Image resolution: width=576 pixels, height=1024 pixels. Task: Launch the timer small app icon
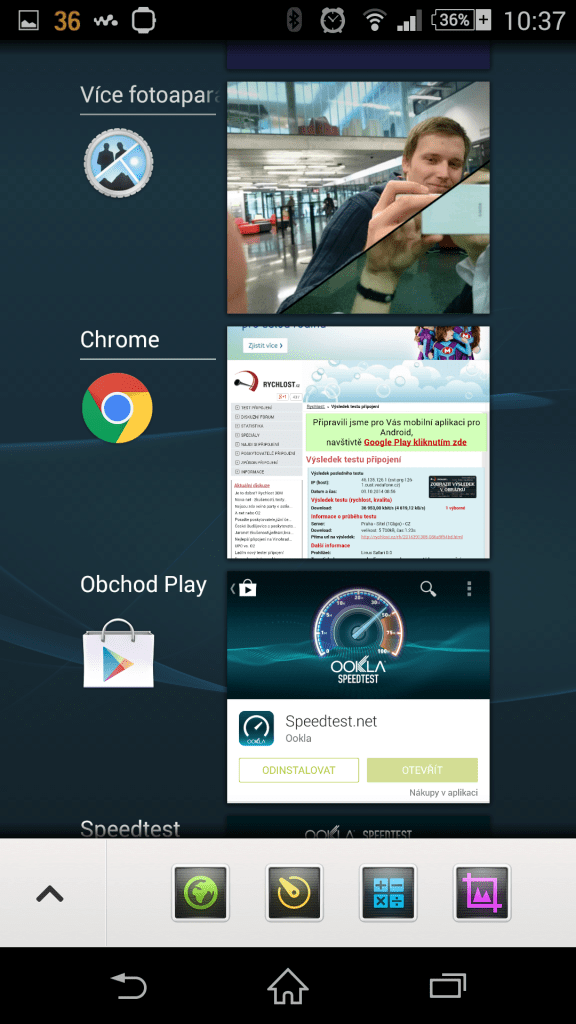point(295,892)
